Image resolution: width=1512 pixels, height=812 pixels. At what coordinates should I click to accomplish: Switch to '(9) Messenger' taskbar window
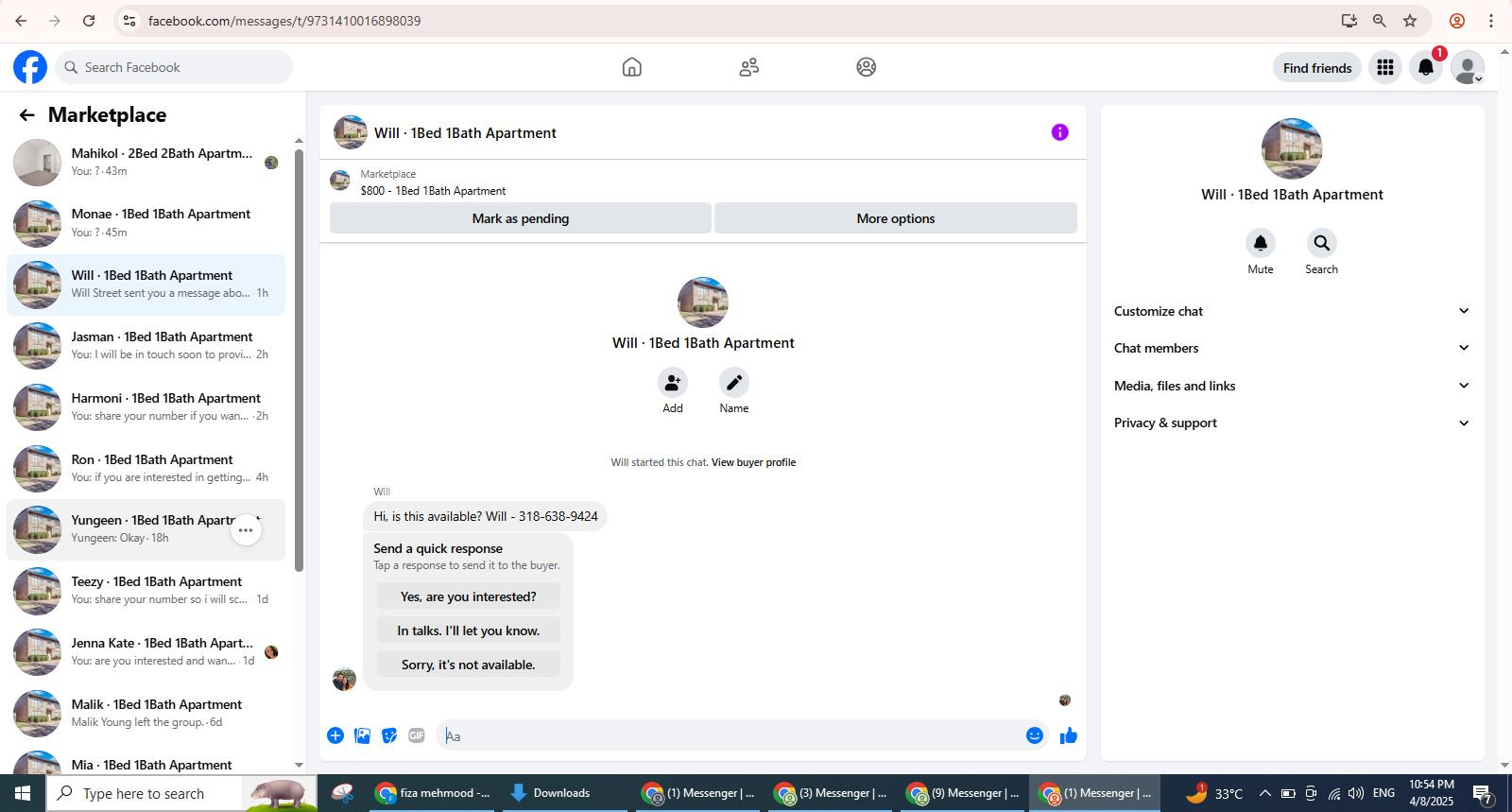(962, 793)
